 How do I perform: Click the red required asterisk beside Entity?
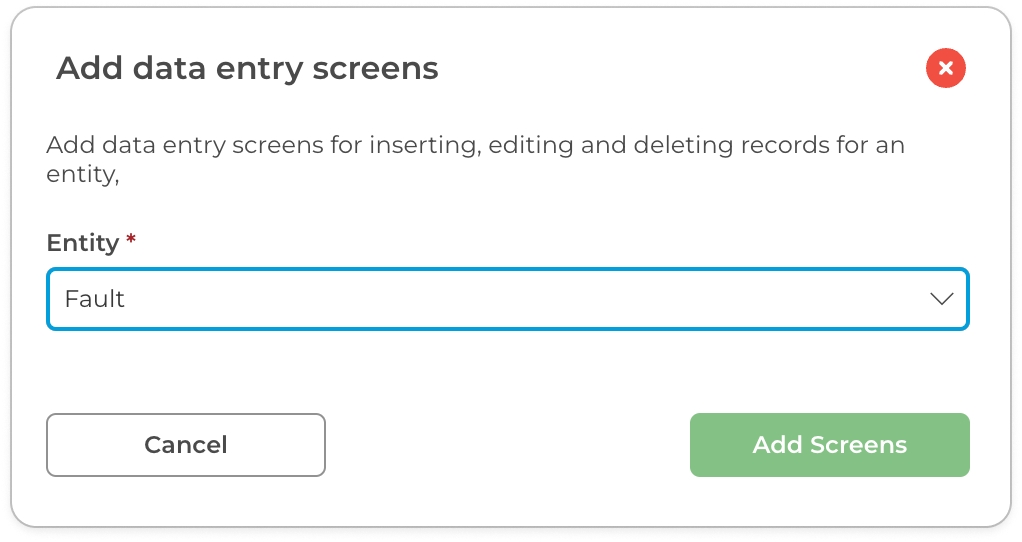[x=131, y=241]
